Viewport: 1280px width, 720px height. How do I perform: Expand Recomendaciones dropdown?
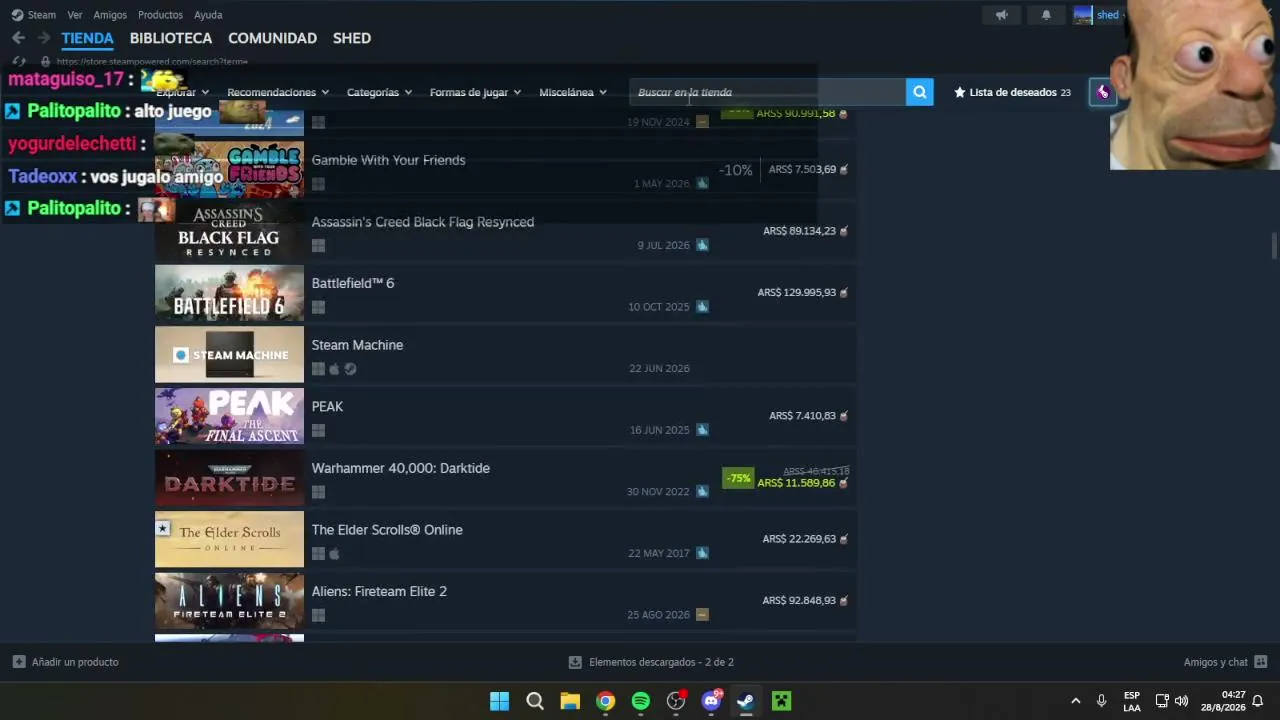277,92
